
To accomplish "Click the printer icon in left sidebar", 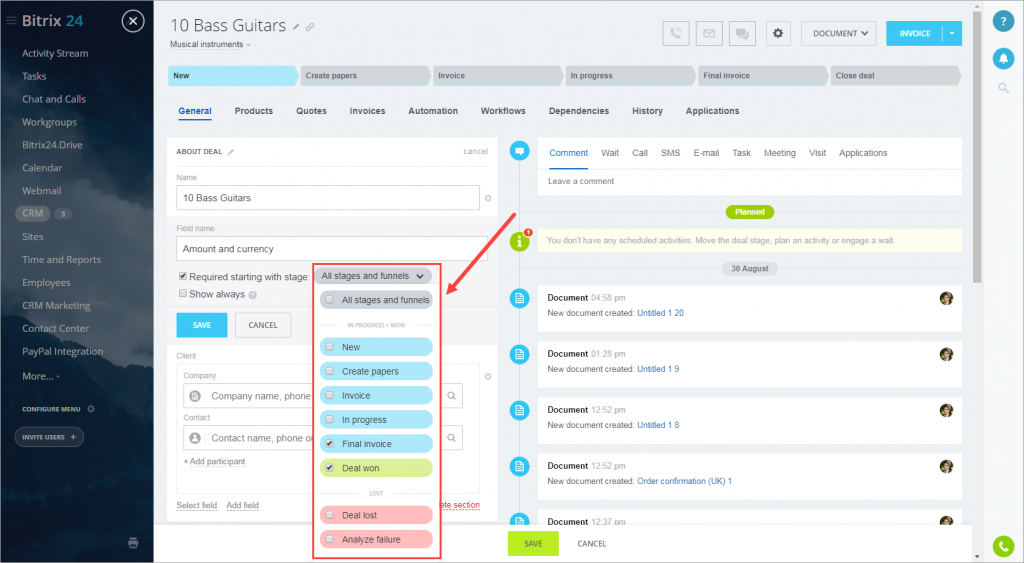I will pyautogui.click(x=133, y=543).
